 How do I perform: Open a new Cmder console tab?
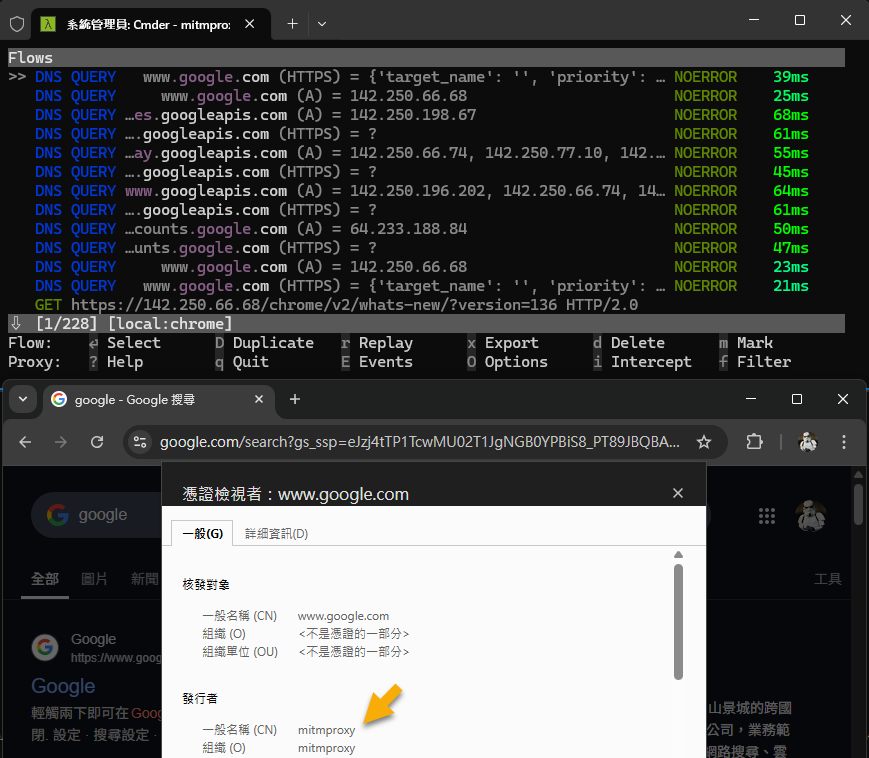(292, 23)
